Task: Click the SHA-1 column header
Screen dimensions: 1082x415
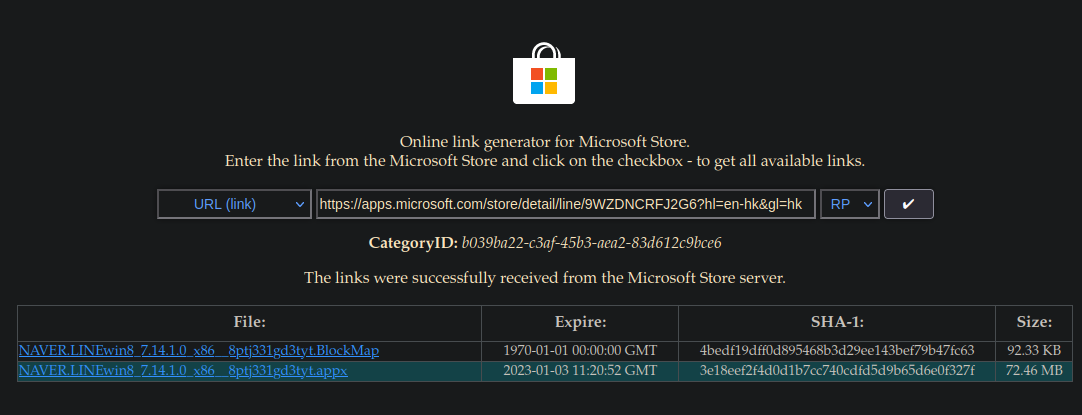Action: [837, 322]
